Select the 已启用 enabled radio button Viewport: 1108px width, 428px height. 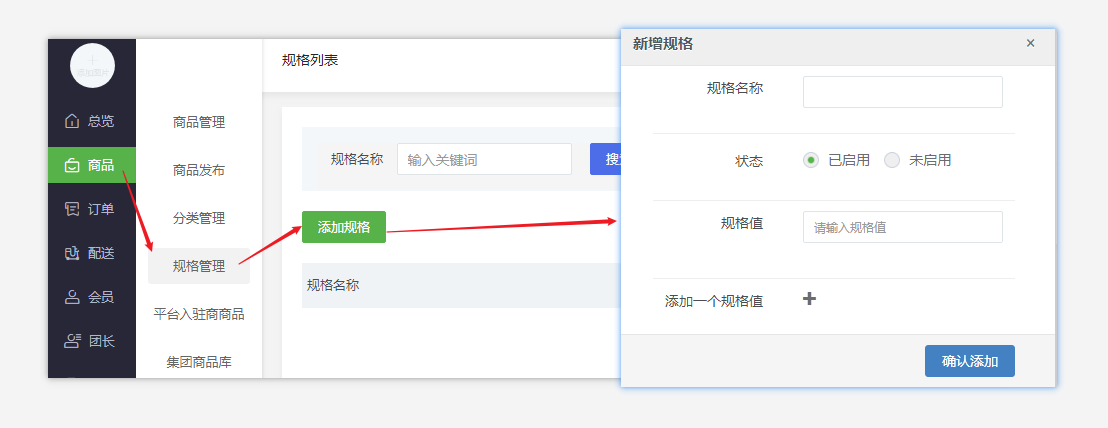[811, 160]
